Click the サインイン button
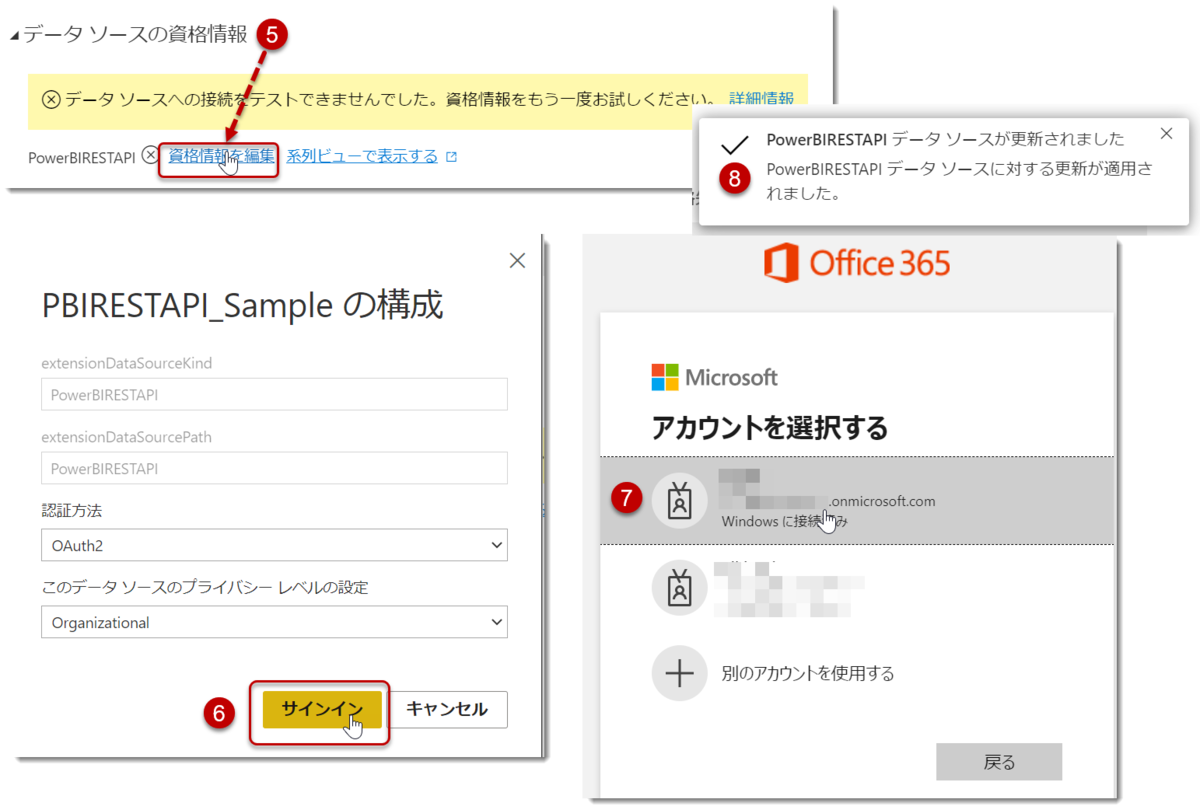The height and width of the screenshot is (810, 1200). pos(322,709)
